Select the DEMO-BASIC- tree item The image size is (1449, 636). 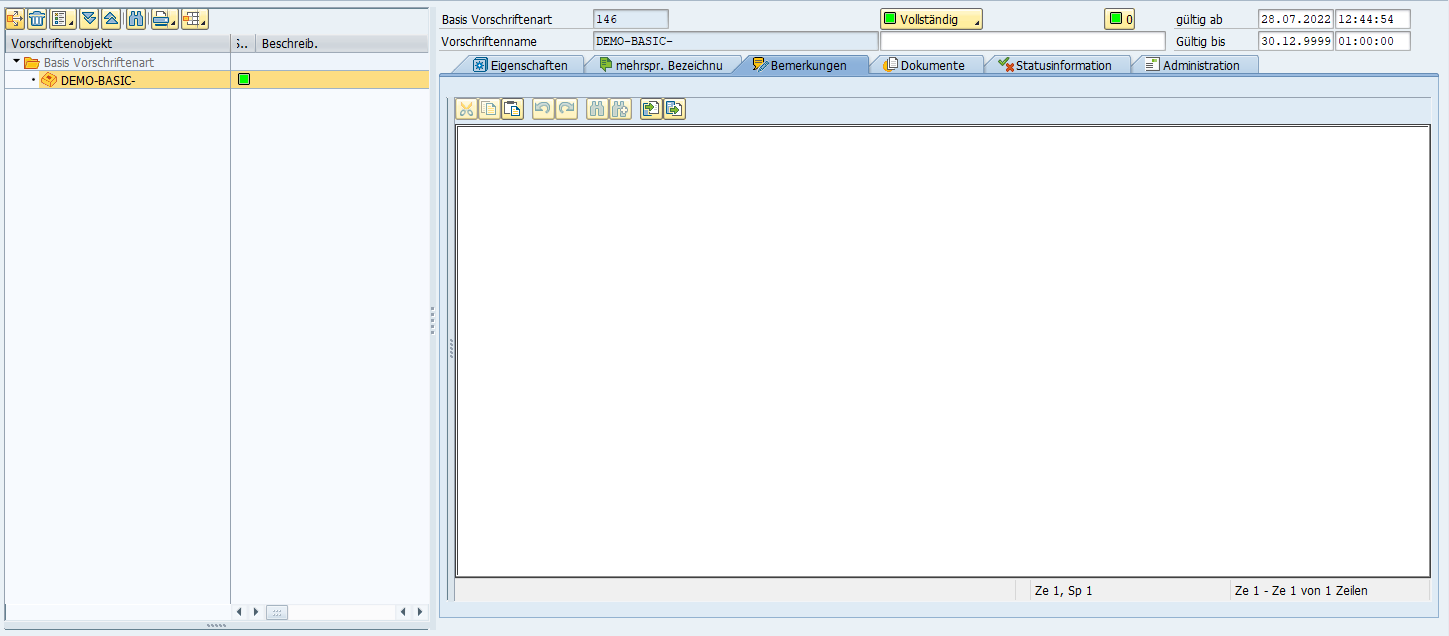click(97, 80)
